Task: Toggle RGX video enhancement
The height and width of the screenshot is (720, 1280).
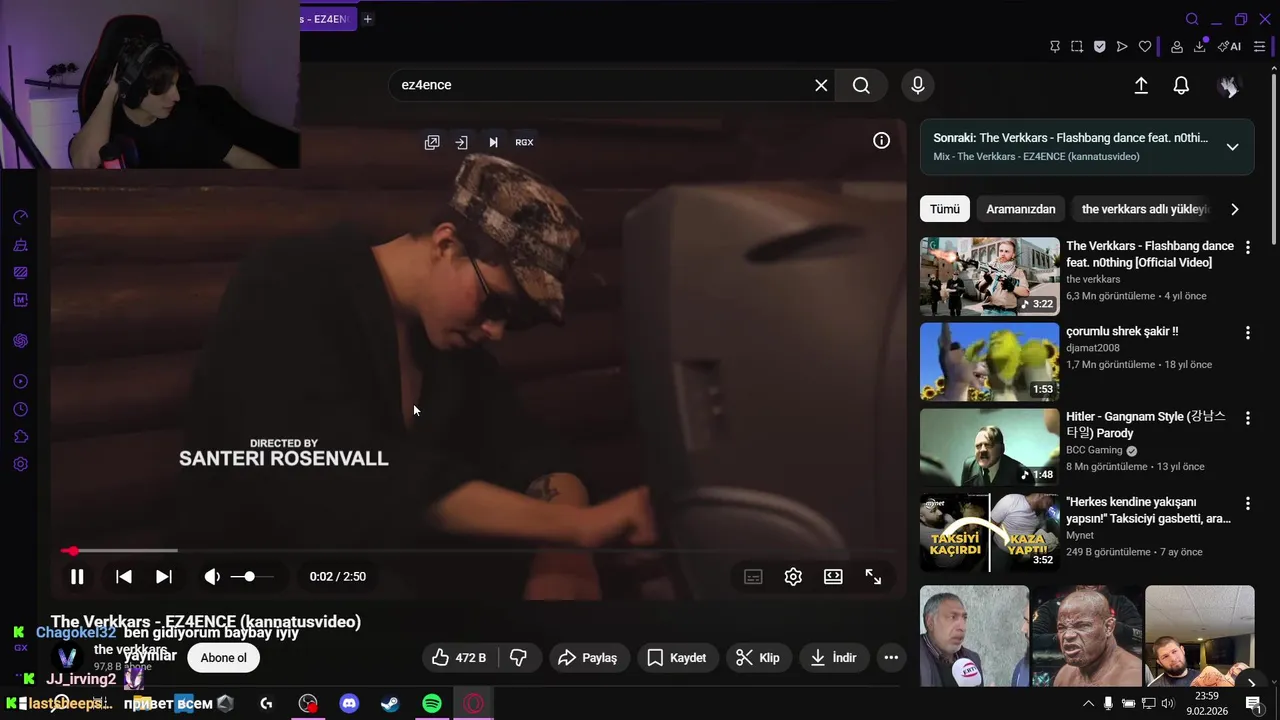Action: (x=524, y=142)
